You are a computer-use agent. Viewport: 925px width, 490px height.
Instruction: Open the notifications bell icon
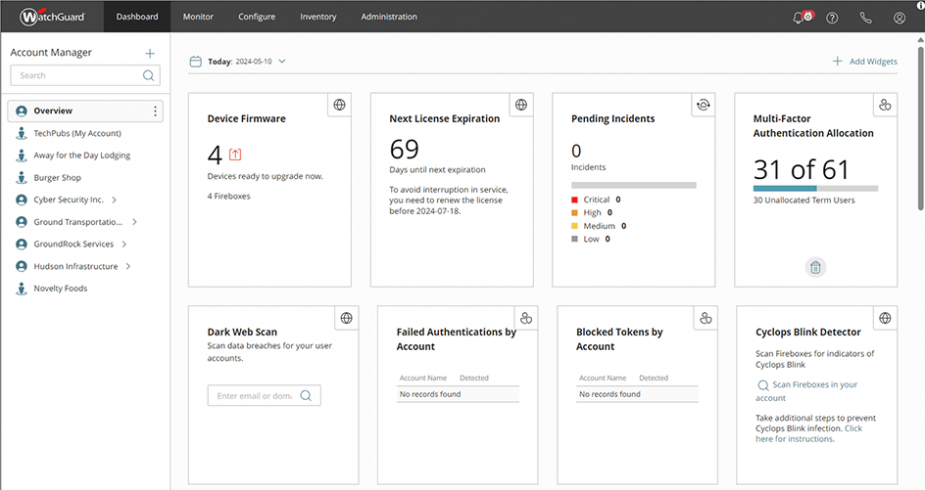point(799,17)
